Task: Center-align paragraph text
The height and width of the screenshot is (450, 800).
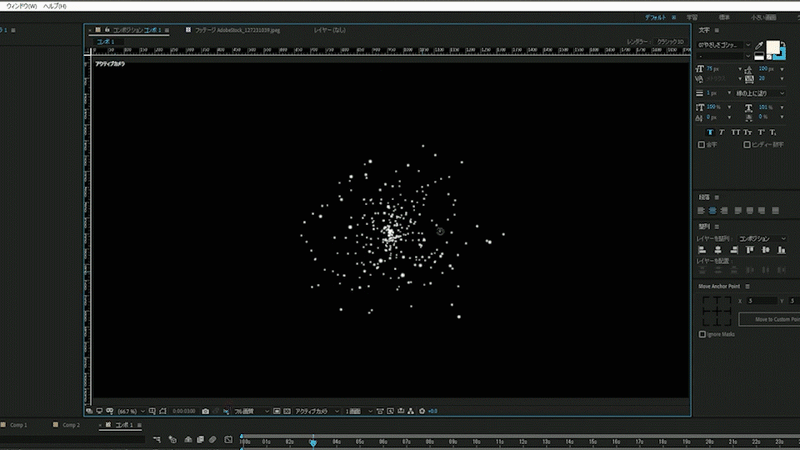Action: (713, 211)
